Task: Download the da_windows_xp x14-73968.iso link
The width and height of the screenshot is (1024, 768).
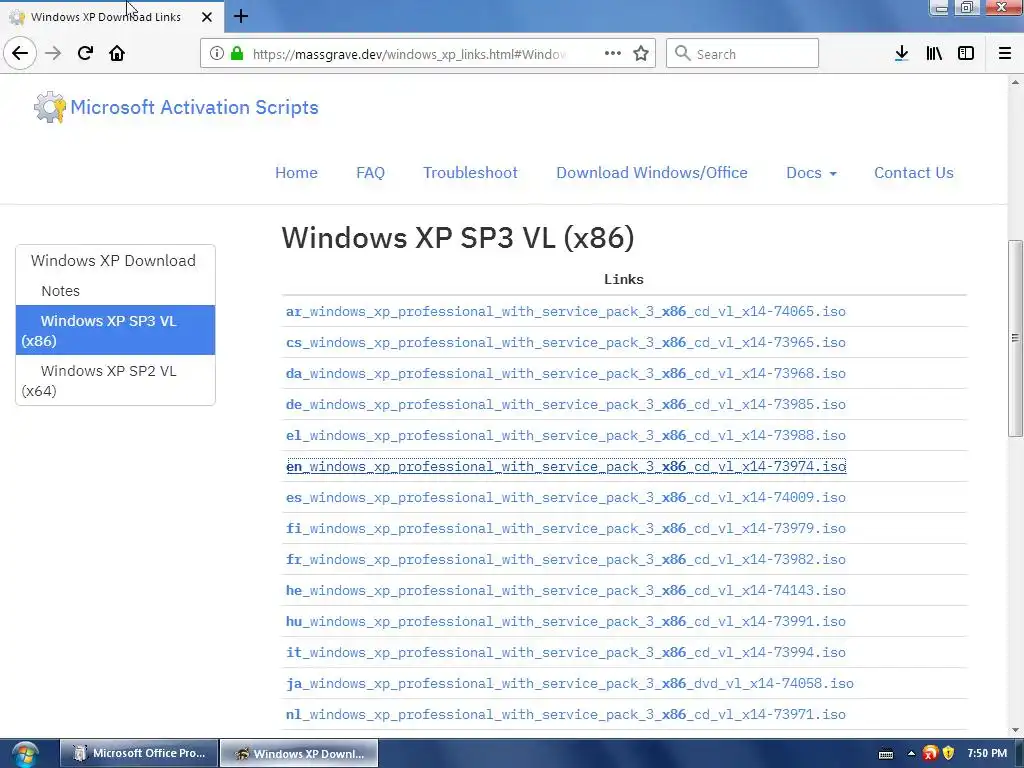Action: click(566, 374)
